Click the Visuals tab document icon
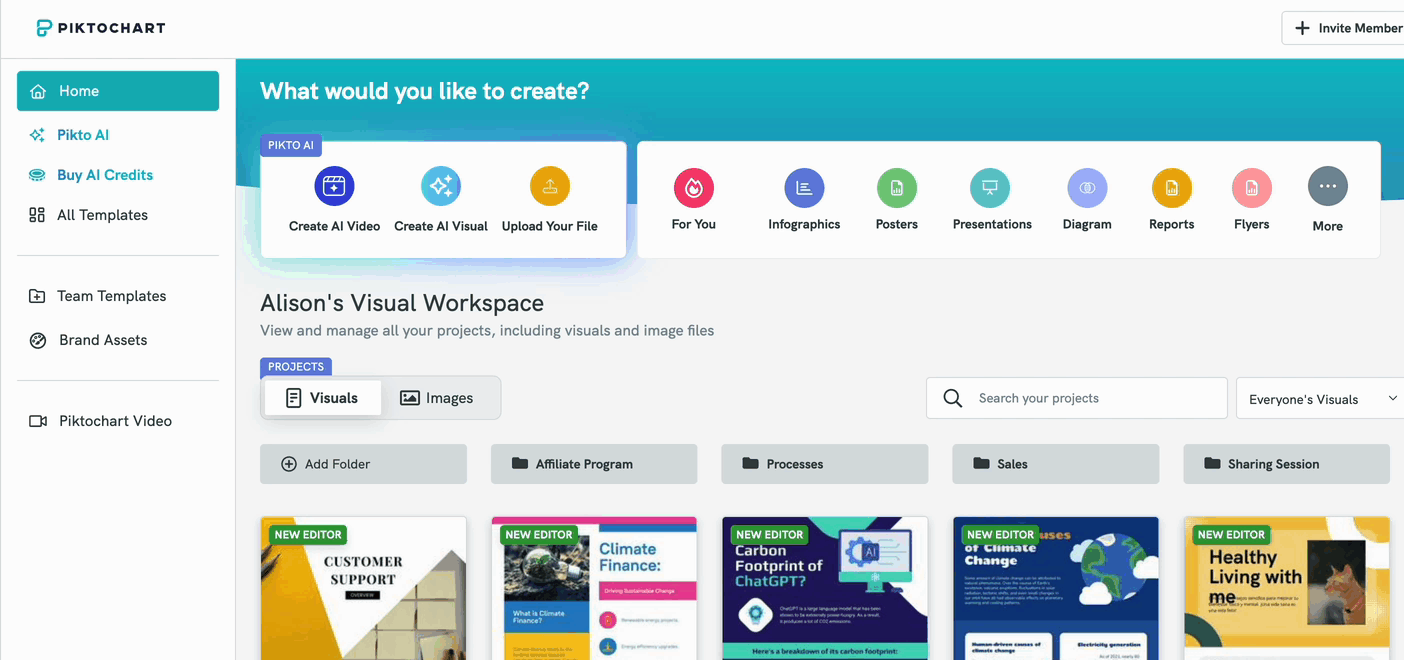 pyautogui.click(x=293, y=398)
